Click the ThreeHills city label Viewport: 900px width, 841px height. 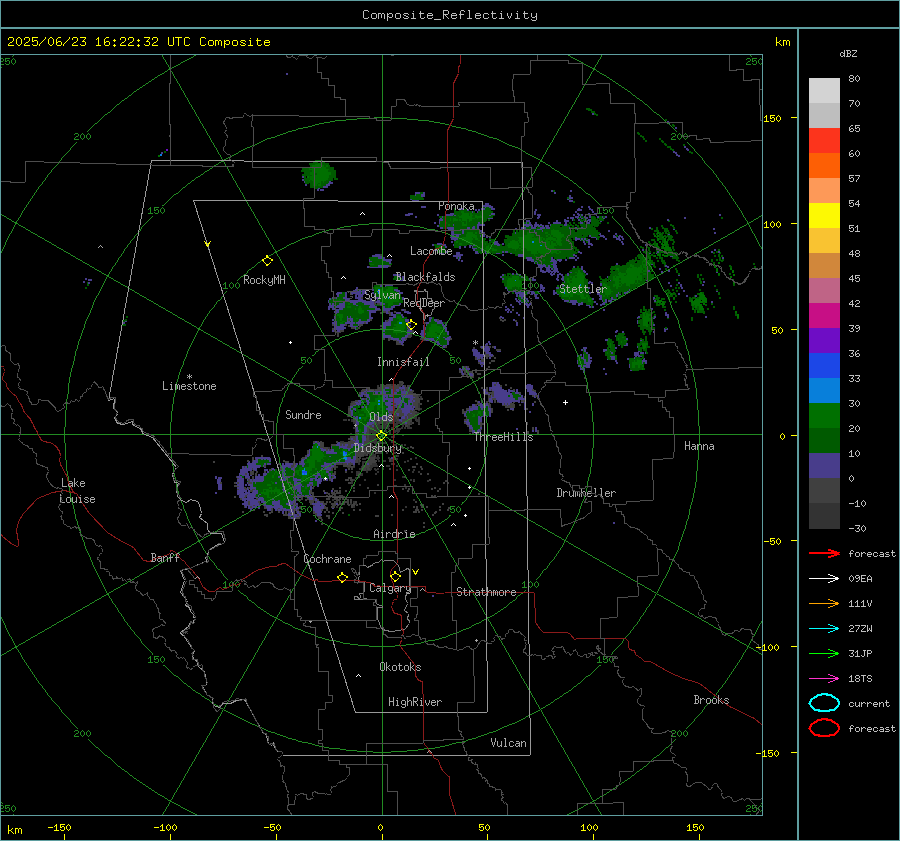click(503, 437)
